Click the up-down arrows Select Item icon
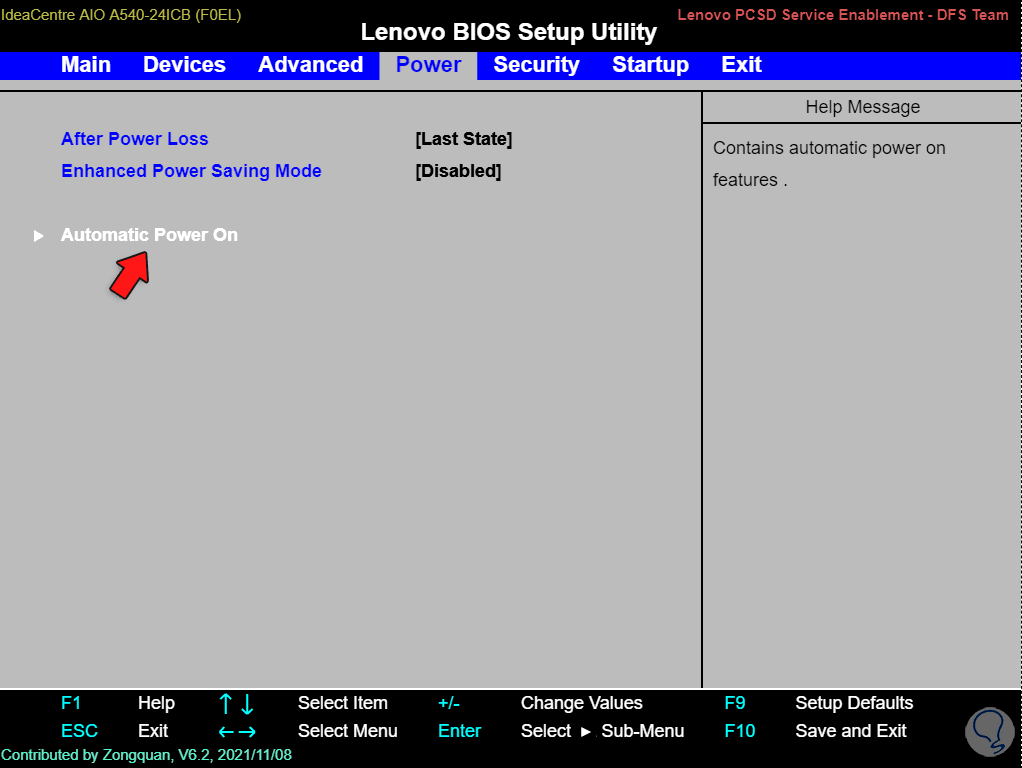1022x768 pixels. pyautogui.click(x=236, y=703)
